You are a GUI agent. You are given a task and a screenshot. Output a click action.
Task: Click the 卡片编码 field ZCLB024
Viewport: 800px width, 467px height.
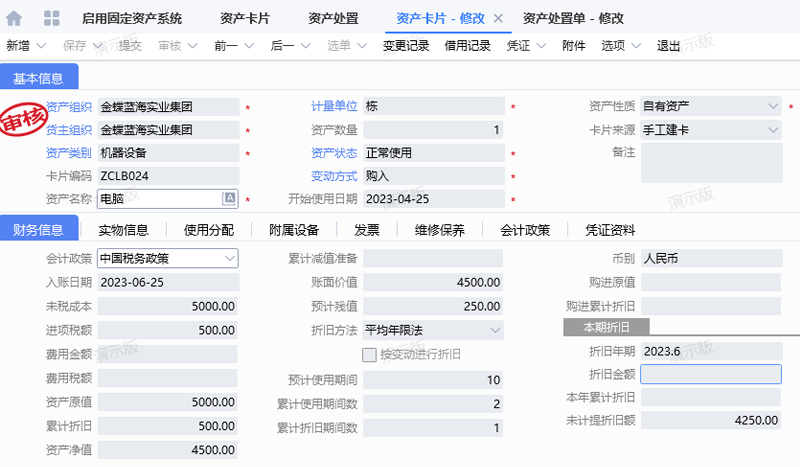point(168,176)
